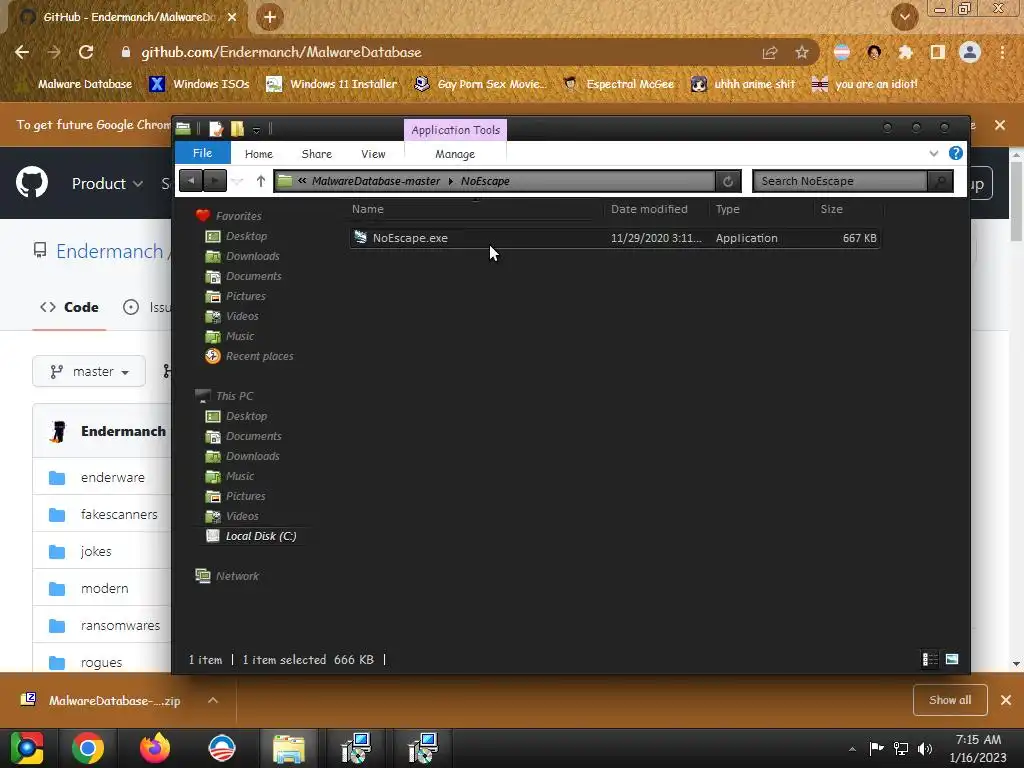
Task: Open Chrome side panel icon
Action: pyautogui.click(x=937, y=52)
